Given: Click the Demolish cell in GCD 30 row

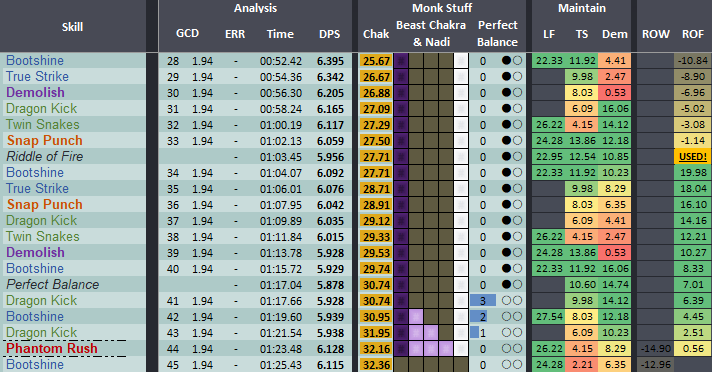Looking at the screenshot, I should (x=35, y=93).
